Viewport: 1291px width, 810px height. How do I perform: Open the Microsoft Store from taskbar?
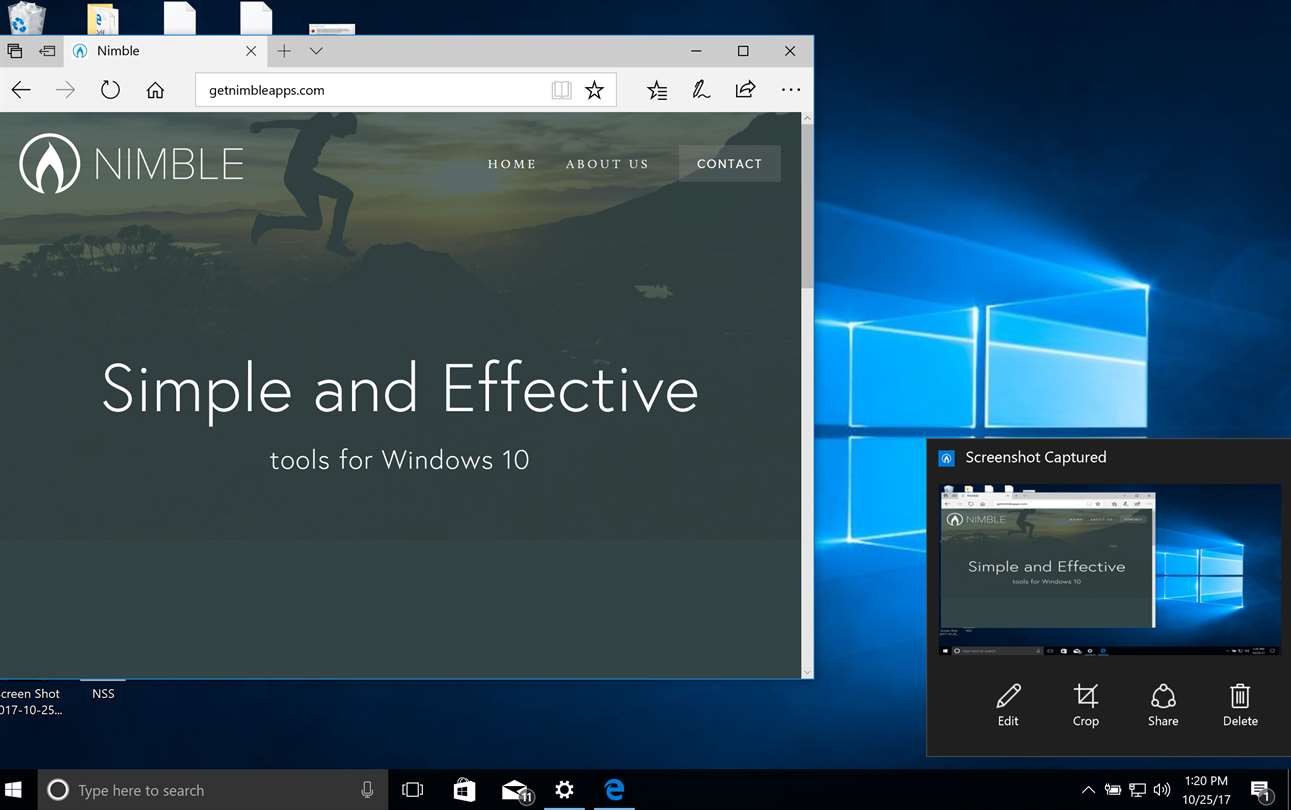click(x=464, y=790)
